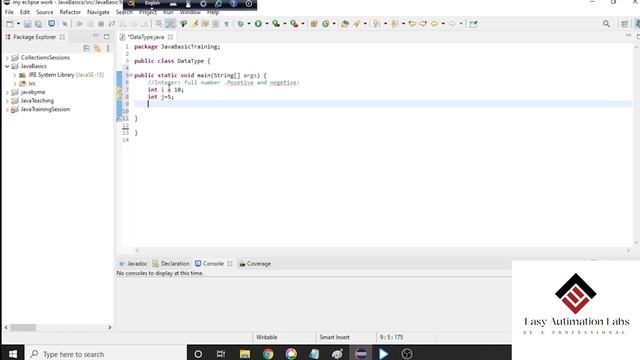The image size is (640, 360).
Task: Collapse All in Package Explorer
Action: (x=87, y=48)
